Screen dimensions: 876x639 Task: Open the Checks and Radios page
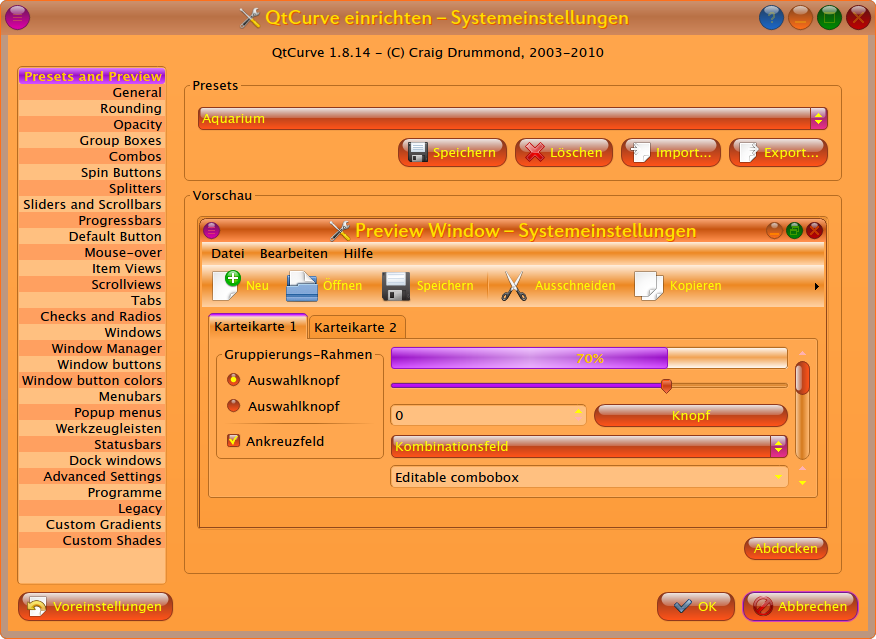coord(92,316)
